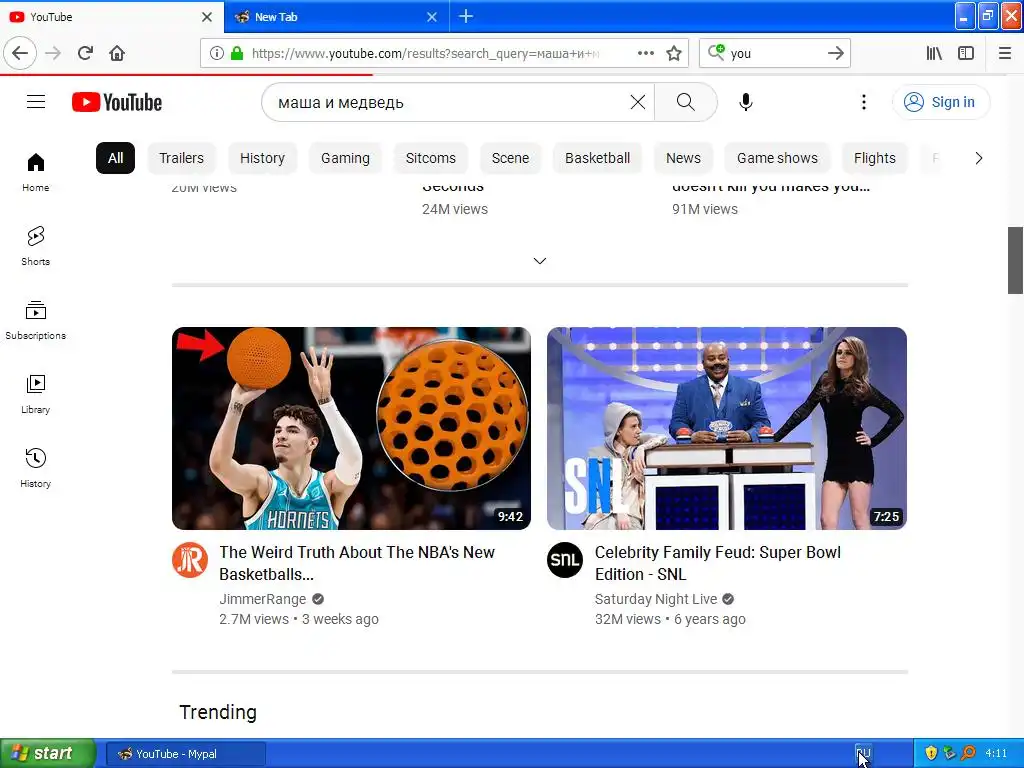The height and width of the screenshot is (768, 1024).
Task: Open JimmerRange channel name link
Action: tap(263, 599)
